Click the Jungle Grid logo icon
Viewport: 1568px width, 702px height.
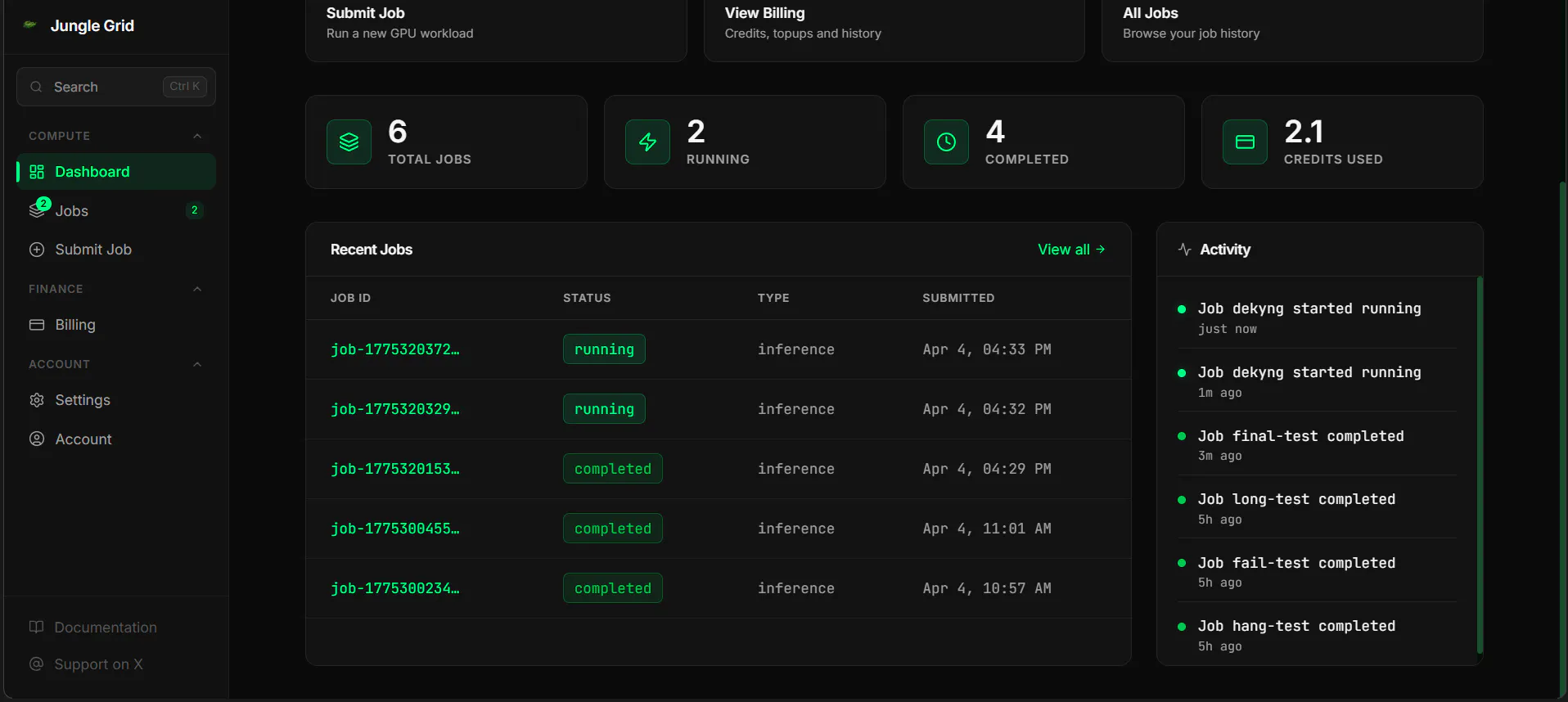tap(30, 25)
